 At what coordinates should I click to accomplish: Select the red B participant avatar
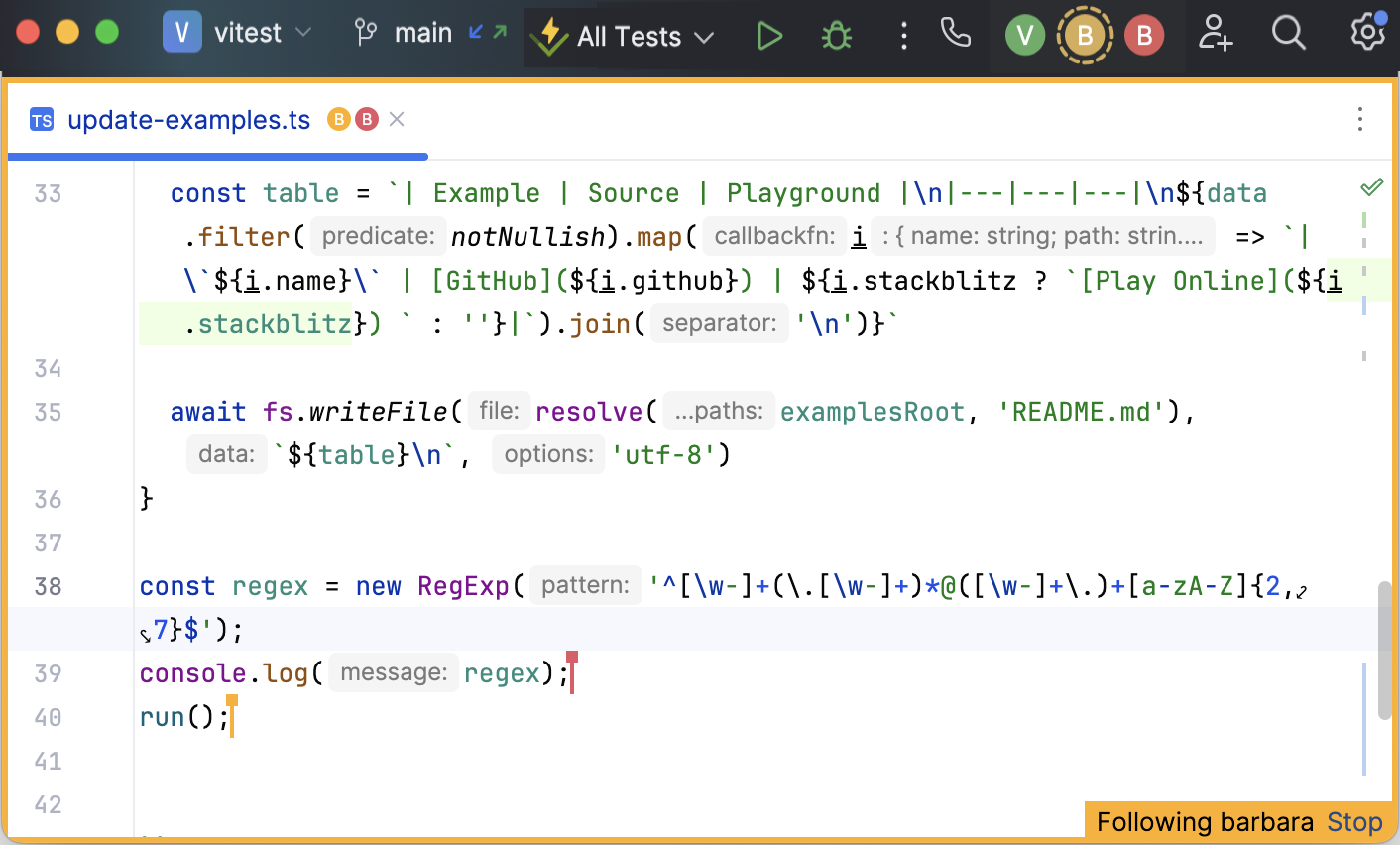[1144, 37]
